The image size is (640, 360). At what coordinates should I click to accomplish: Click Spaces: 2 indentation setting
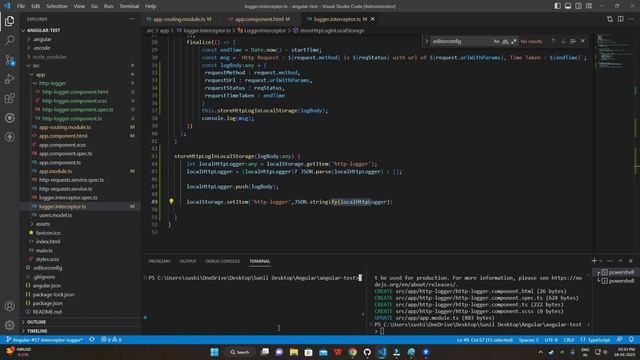(x=529, y=340)
